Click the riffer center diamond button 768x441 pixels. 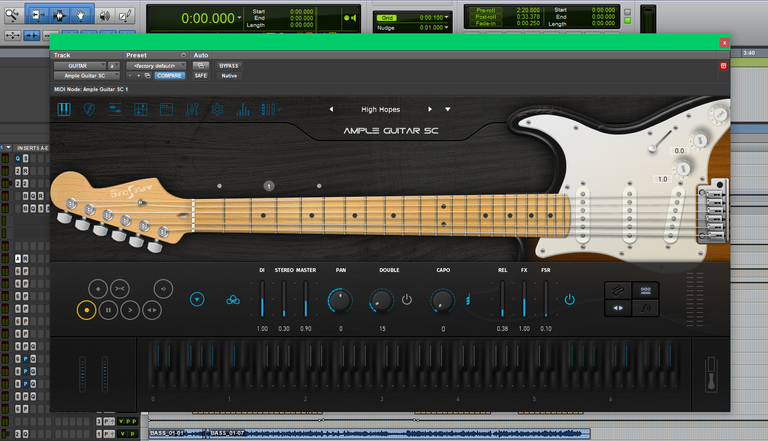pyautogui.click(x=98, y=289)
